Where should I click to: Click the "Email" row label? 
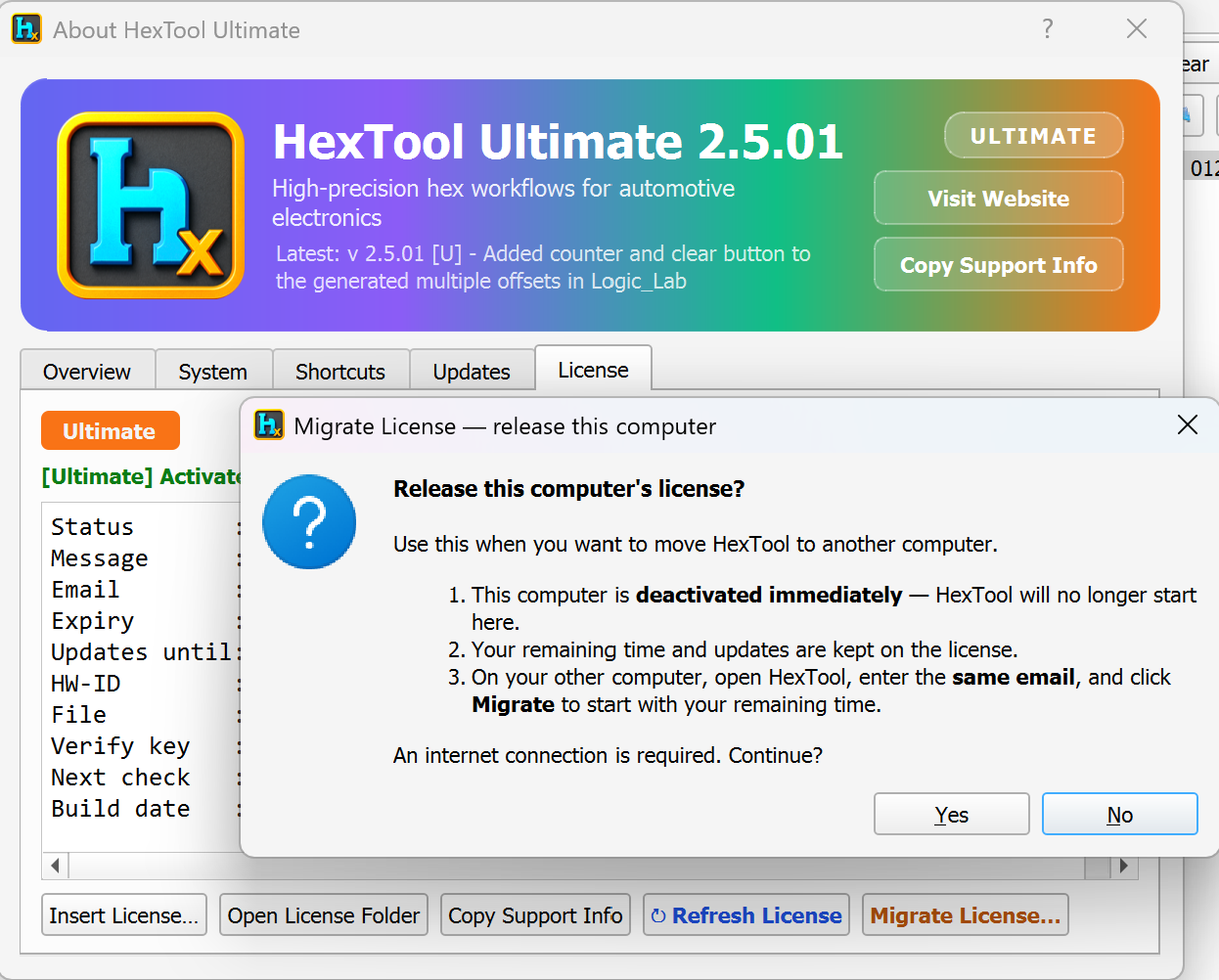tap(86, 590)
